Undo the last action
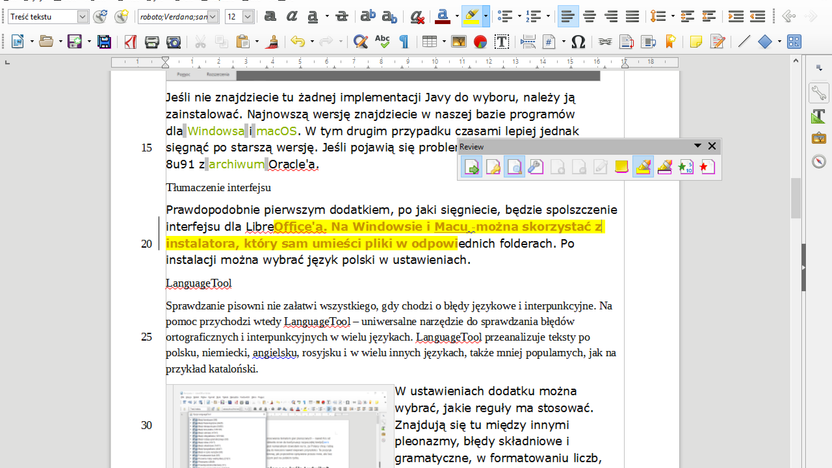The height and width of the screenshot is (468, 832). (x=298, y=41)
